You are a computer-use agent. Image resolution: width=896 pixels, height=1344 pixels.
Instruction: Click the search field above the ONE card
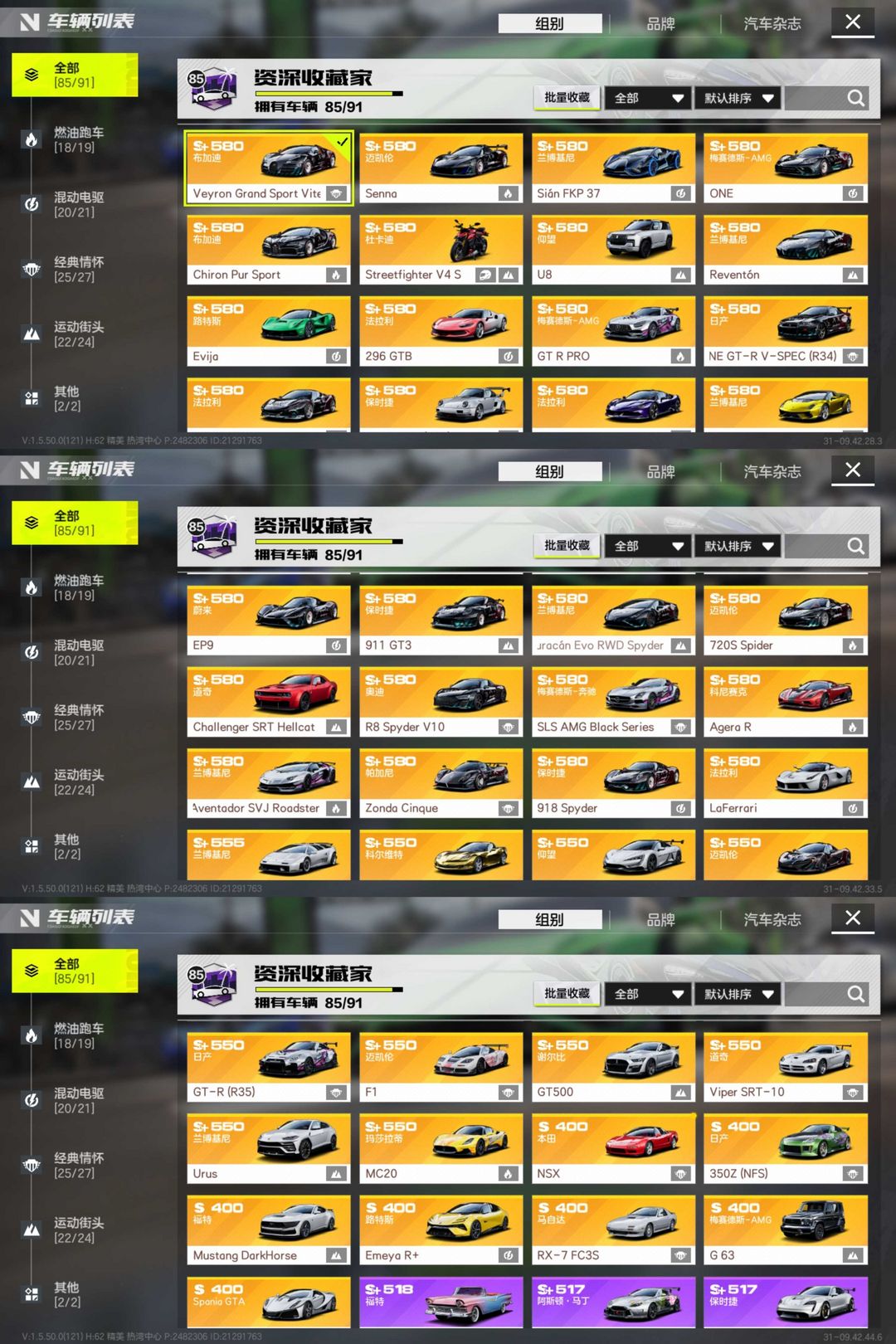(828, 98)
